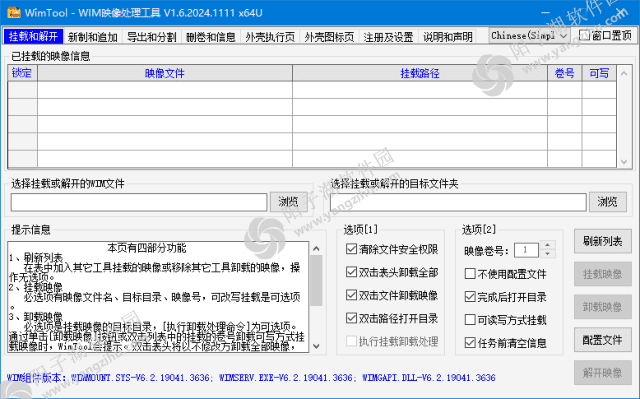Open the 导出和分割 tab

point(151,37)
